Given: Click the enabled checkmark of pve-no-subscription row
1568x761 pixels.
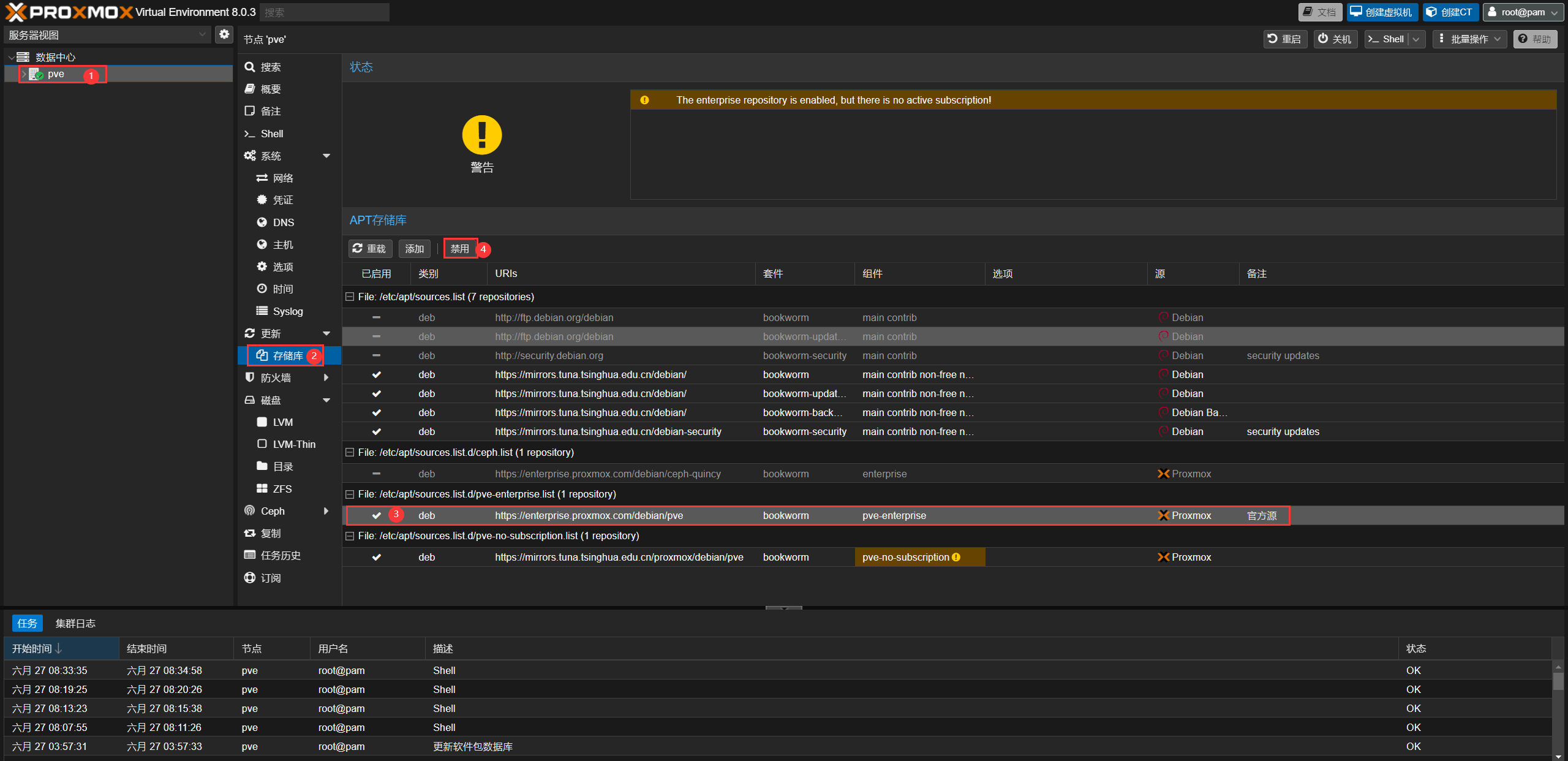Looking at the screenshot, I should [x=376, y=557].
